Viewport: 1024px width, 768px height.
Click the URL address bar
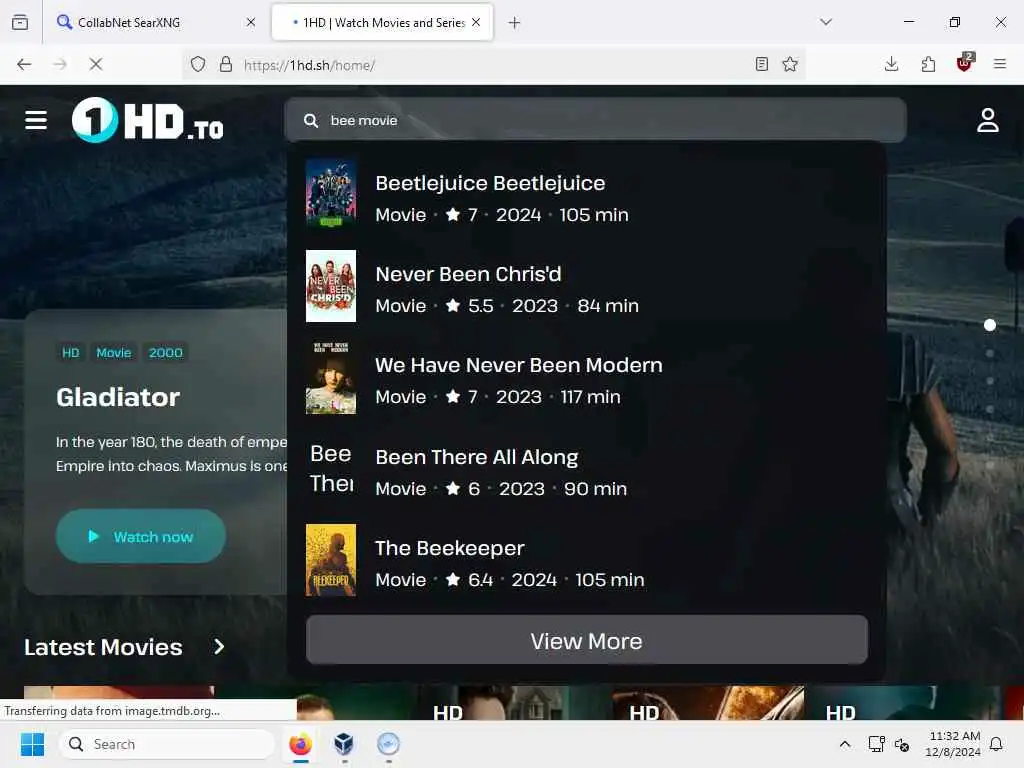(x=496, y=65)
